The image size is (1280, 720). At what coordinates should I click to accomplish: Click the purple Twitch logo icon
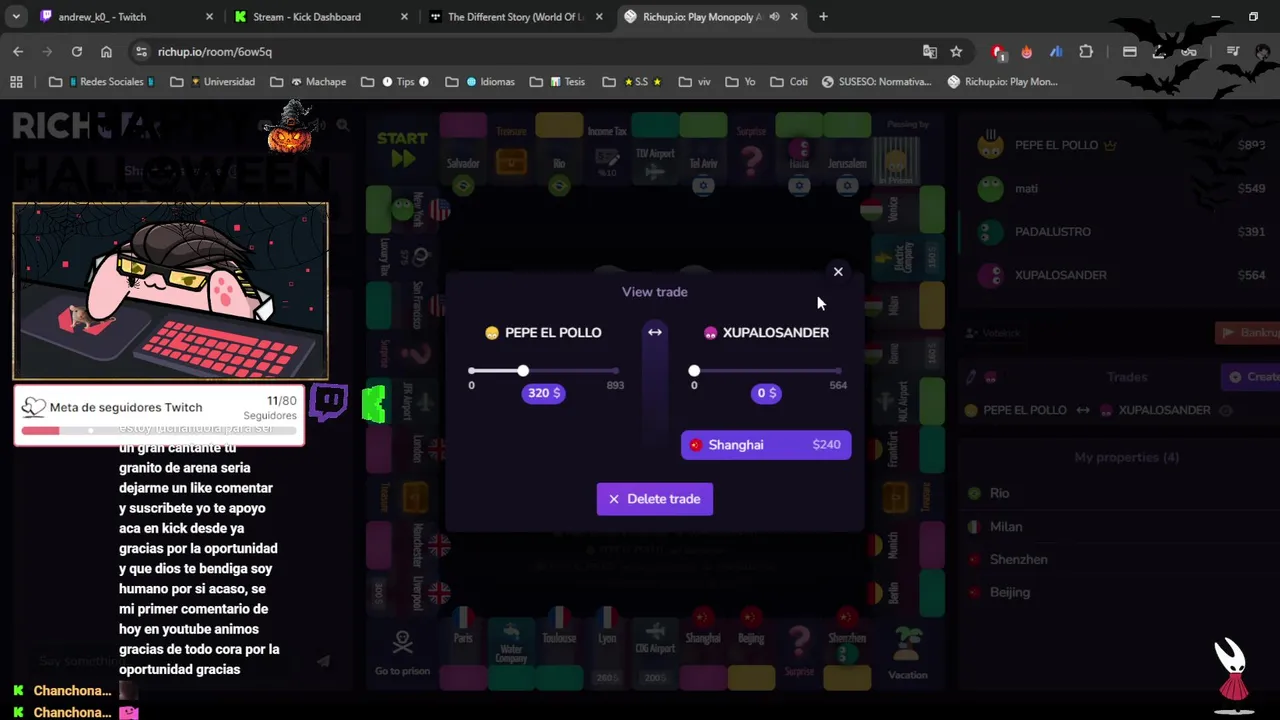(x=328, y=402)
